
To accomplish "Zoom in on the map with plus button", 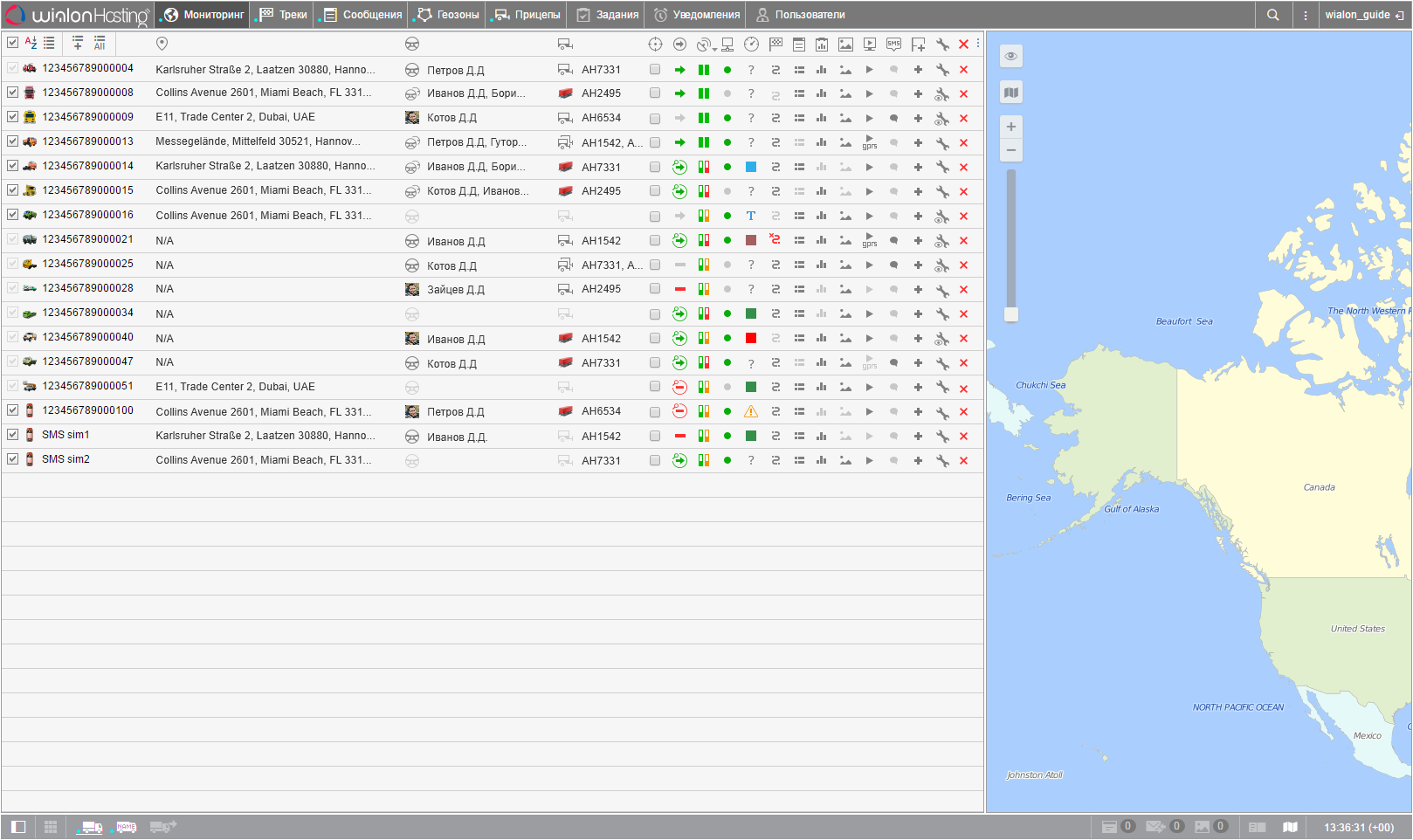I will [1010, 127].
